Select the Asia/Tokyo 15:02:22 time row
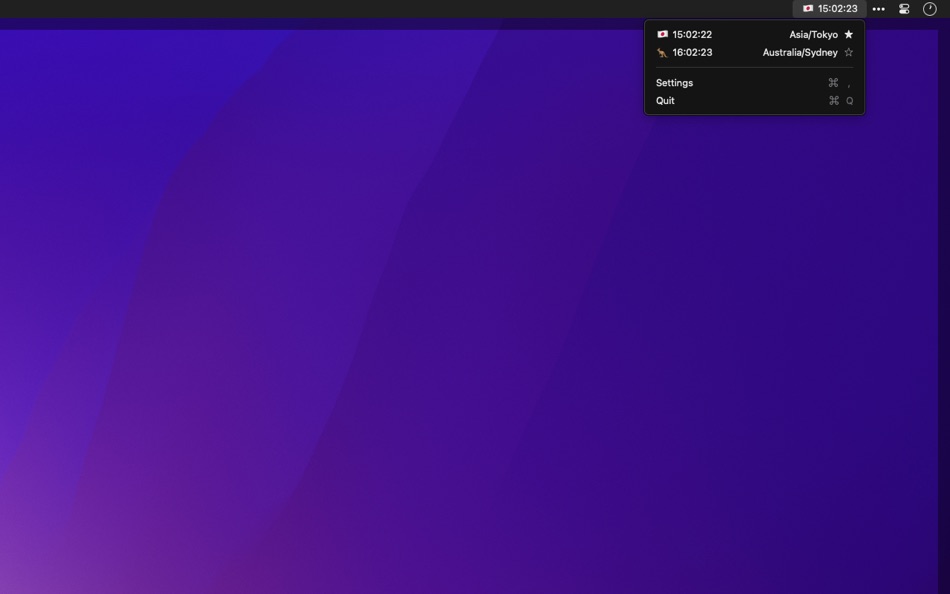The width and height of the screenshot is (950, 594). point(754,35)
